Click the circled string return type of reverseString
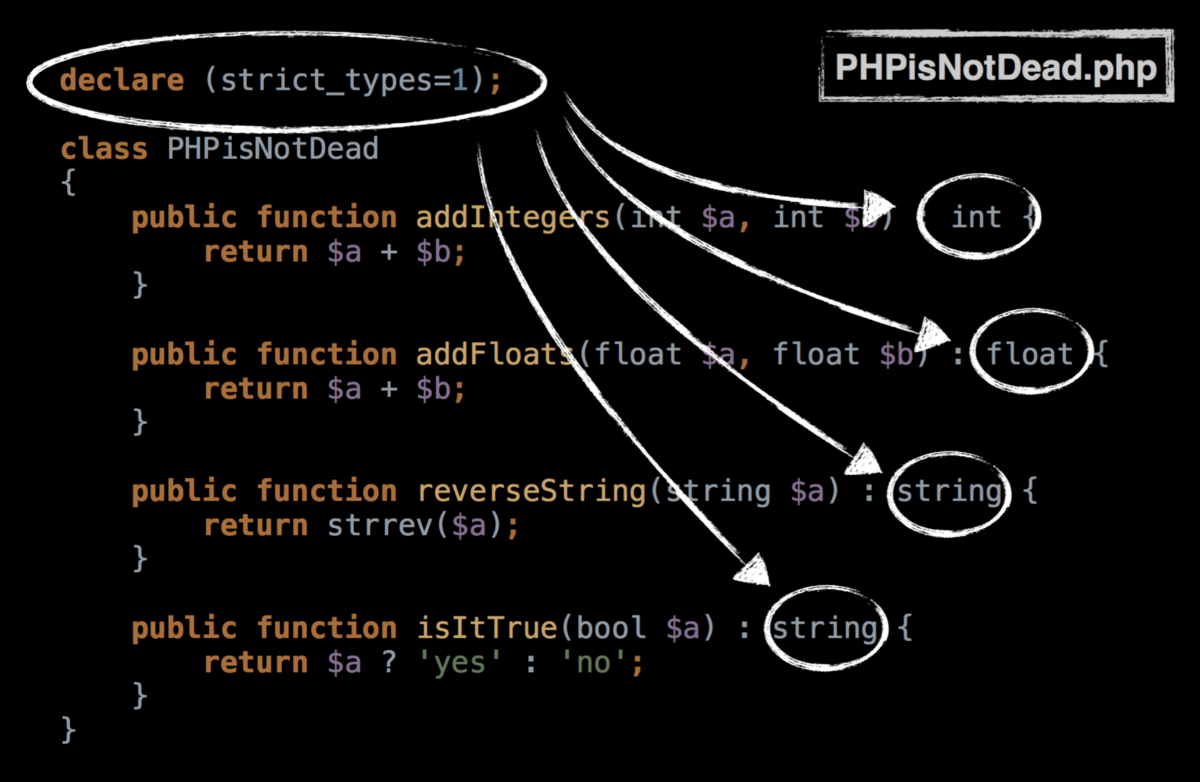 click(948, 491)
